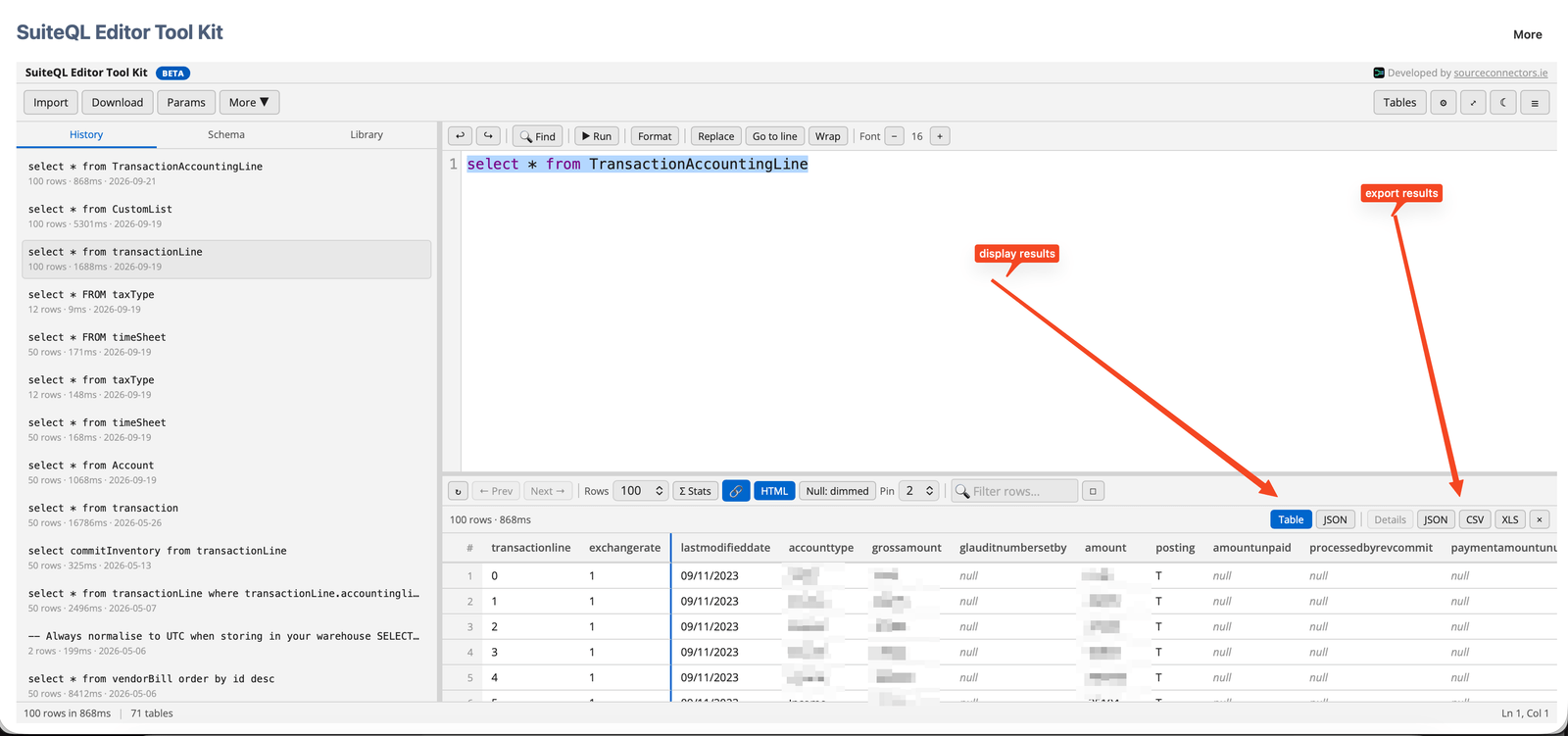Switch to the Schema tab
The width and height of the screenshot is (1568, 736).
point(226,134)
